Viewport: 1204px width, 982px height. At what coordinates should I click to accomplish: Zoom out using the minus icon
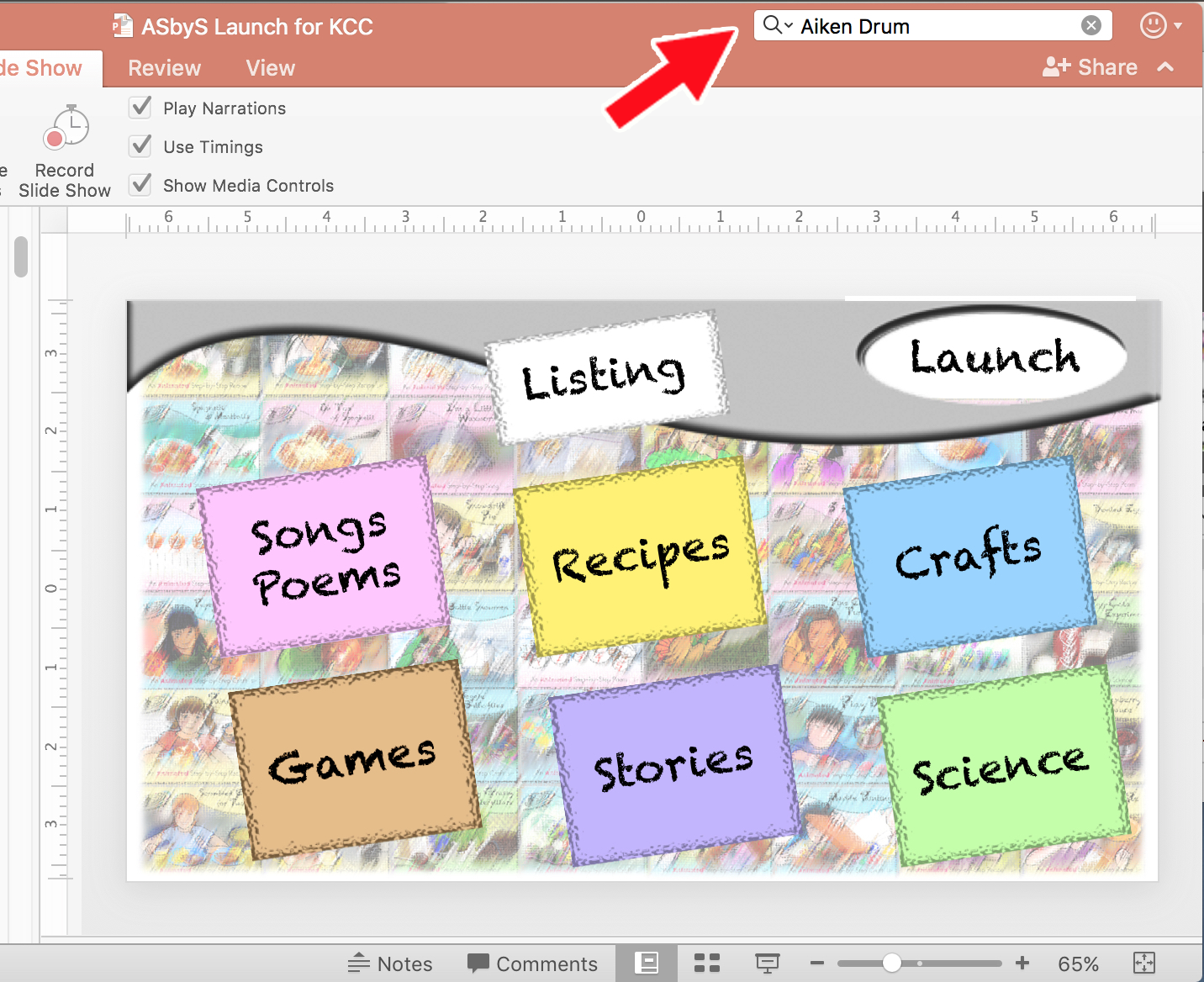pyautogui.click(x=816, y=964)
